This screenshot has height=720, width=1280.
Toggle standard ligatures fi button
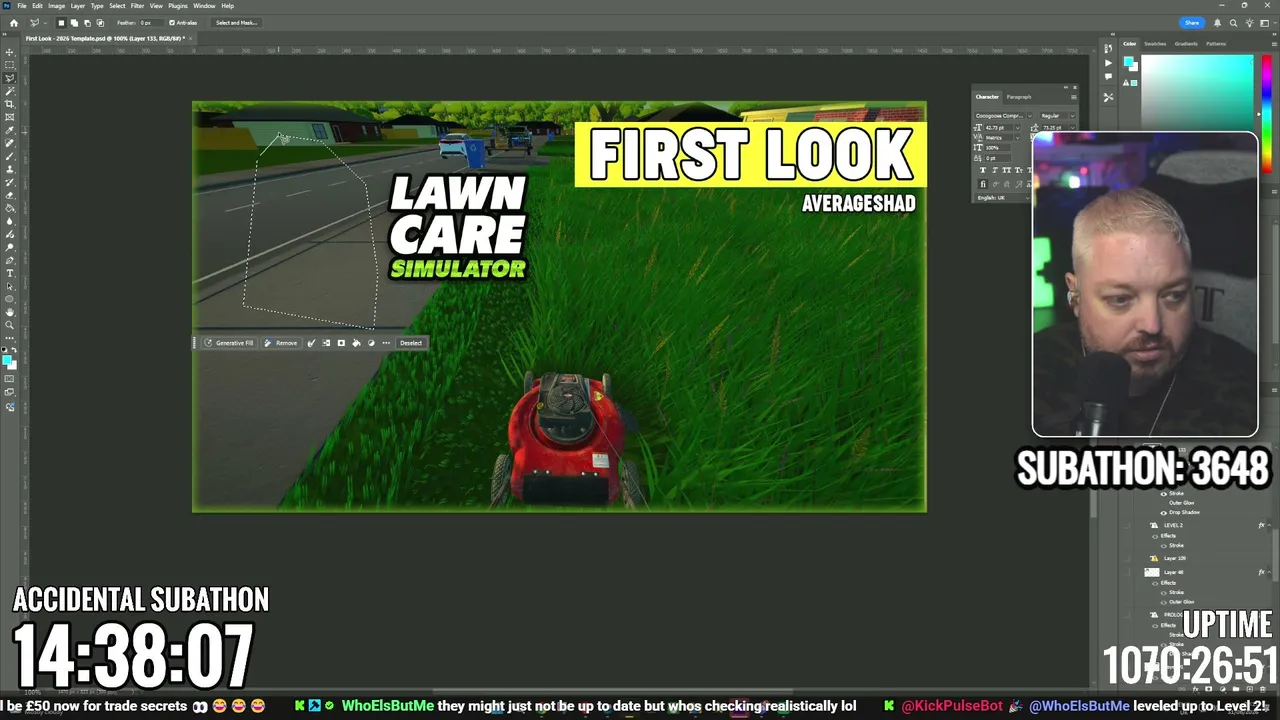[983, 184]
